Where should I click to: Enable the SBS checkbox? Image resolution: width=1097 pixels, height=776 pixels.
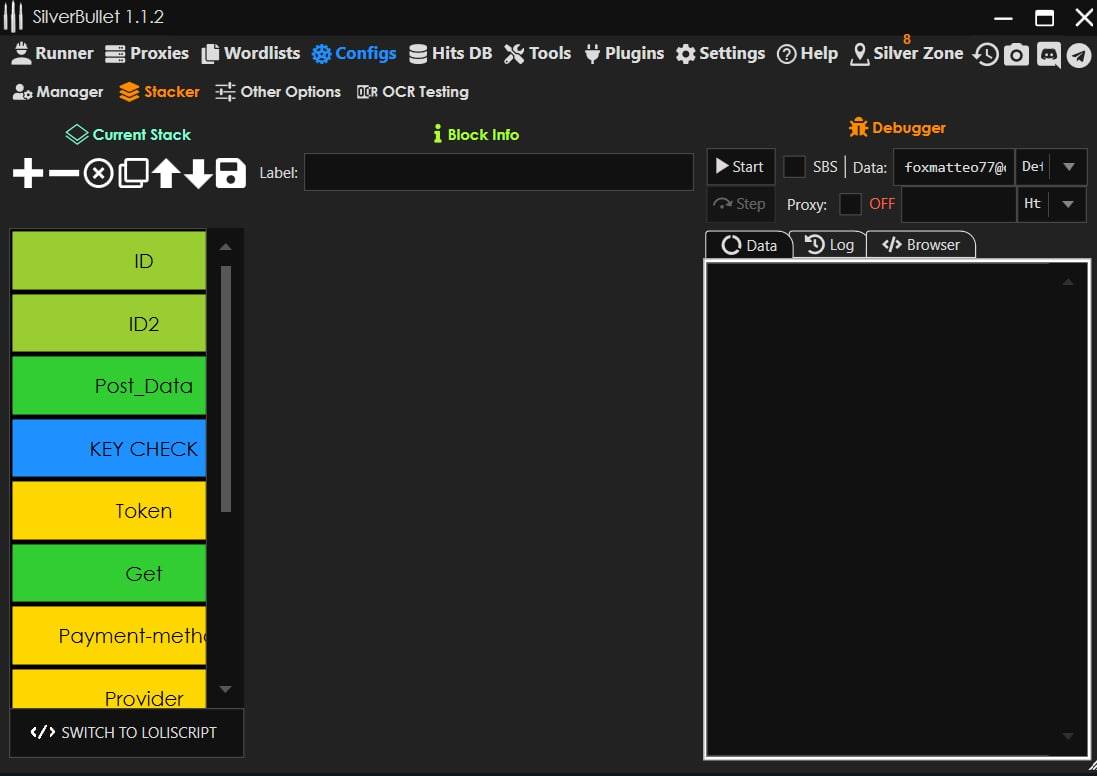pyautogui.click(x=793, y=167)
